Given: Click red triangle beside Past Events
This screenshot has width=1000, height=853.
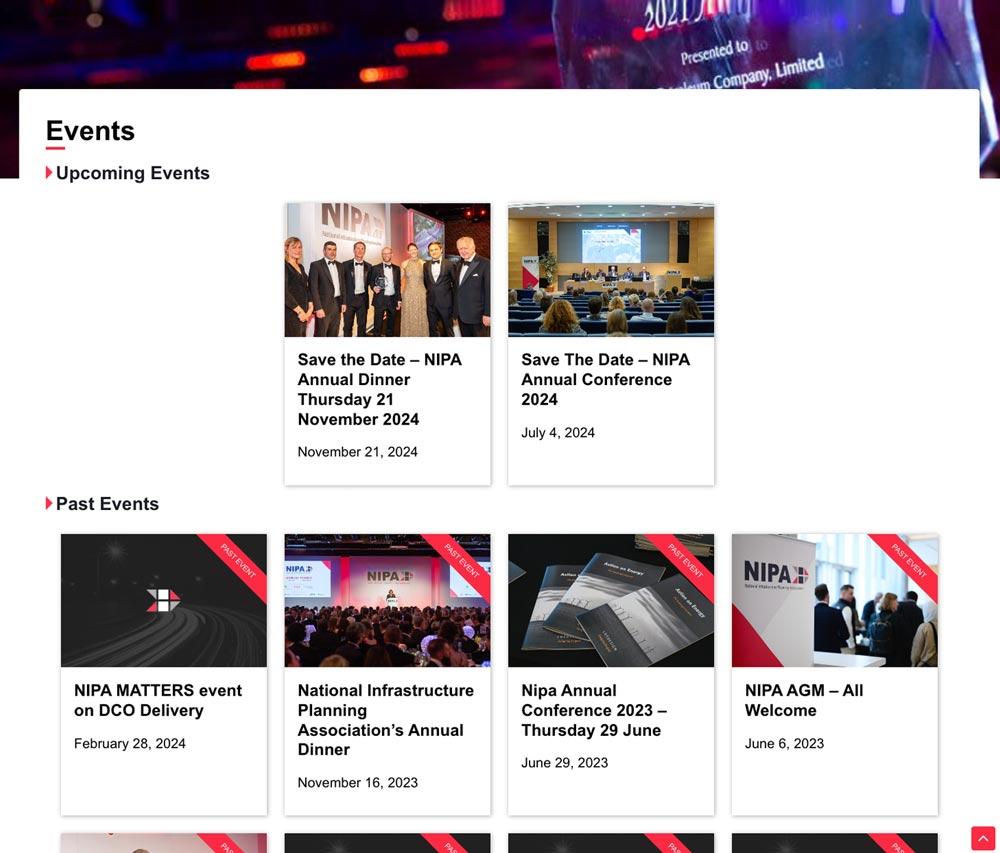Looking at the screenshot, I should pos(49,503).
